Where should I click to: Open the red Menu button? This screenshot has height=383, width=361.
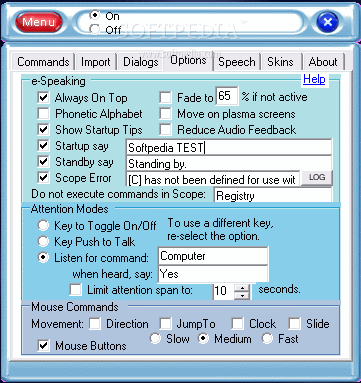(x=39, y=22)
